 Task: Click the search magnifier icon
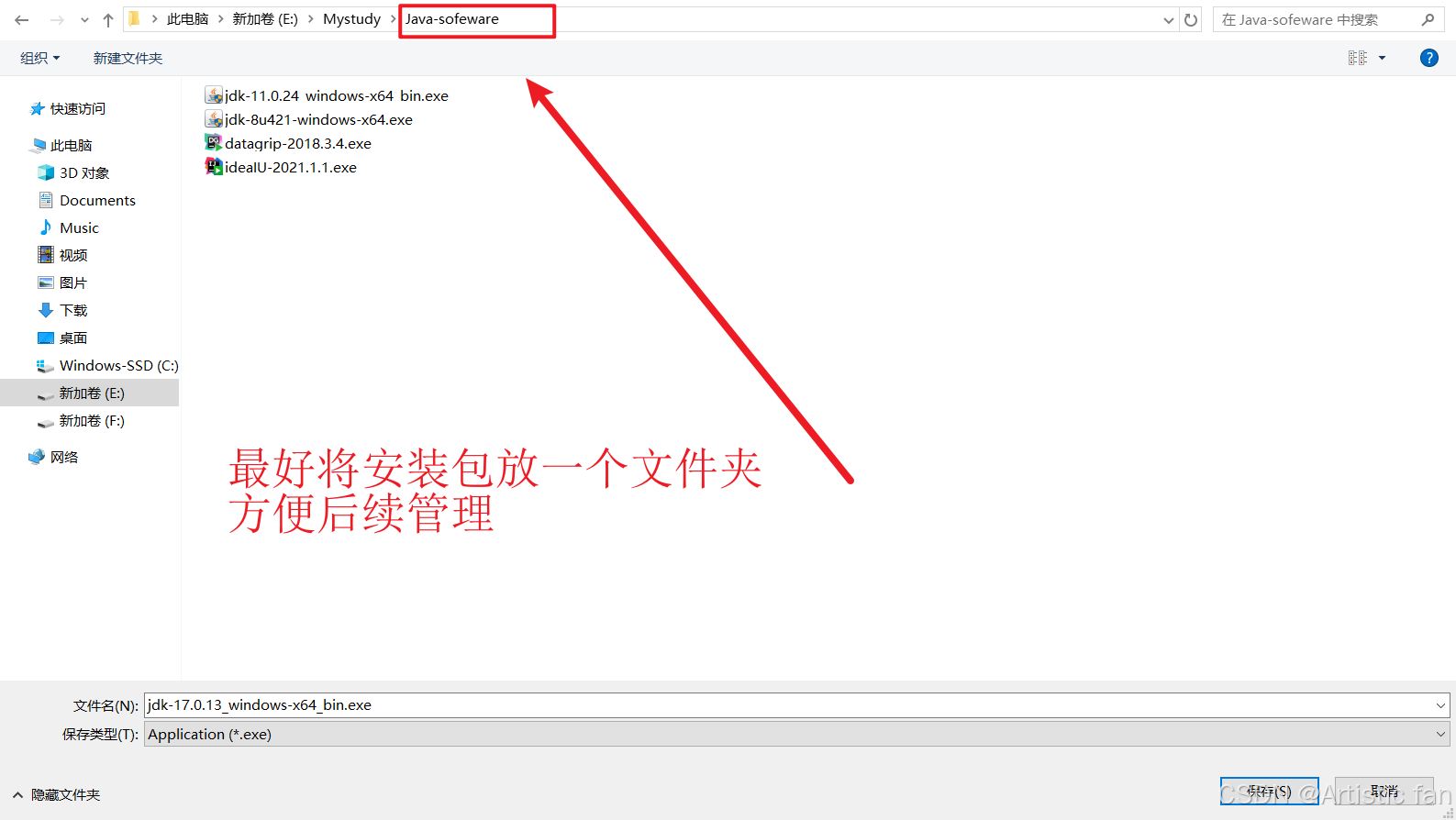(x=1428, y=19)
